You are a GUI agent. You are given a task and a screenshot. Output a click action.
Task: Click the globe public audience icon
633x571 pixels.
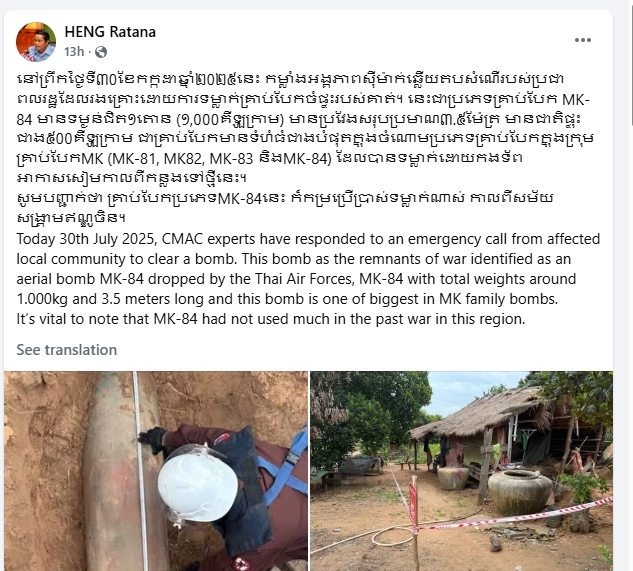[101, 52]
